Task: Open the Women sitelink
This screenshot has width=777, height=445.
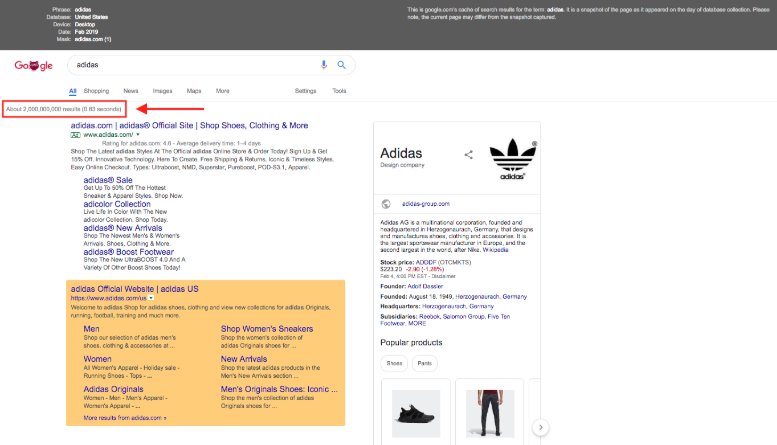Action: coord(98,359)
